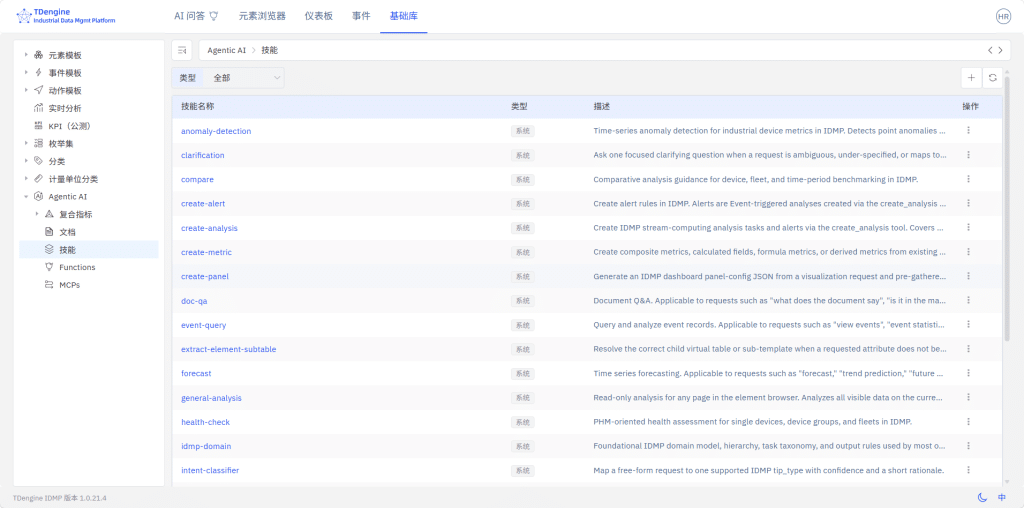Switch to the 仪表板 tab
Image resolution: width=1024 pixels, height=508 pixels.
click(x=319, y=16)
